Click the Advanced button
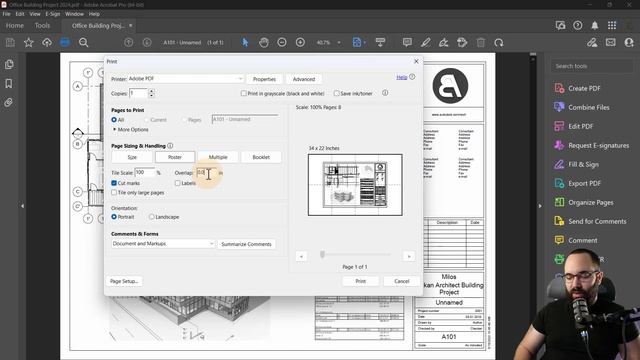 click(x=304, y=79)
